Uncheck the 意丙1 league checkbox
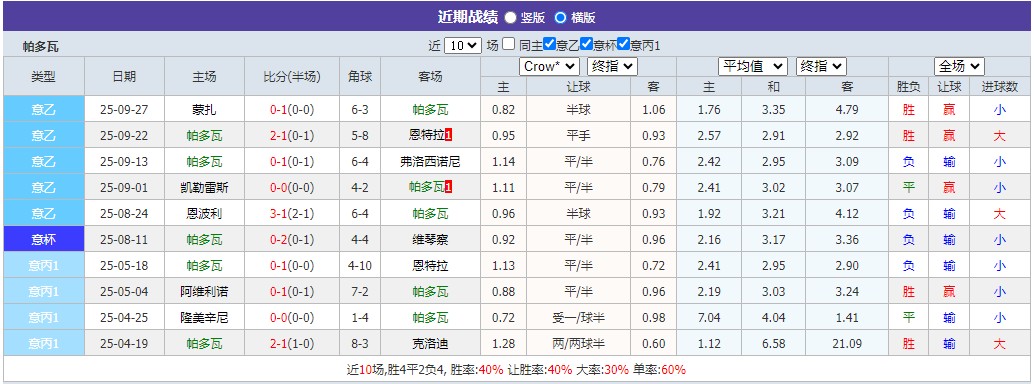Image resolution: width=1034 pixels, height=384 pixels. pyautogui.click(x=624, y=44)
